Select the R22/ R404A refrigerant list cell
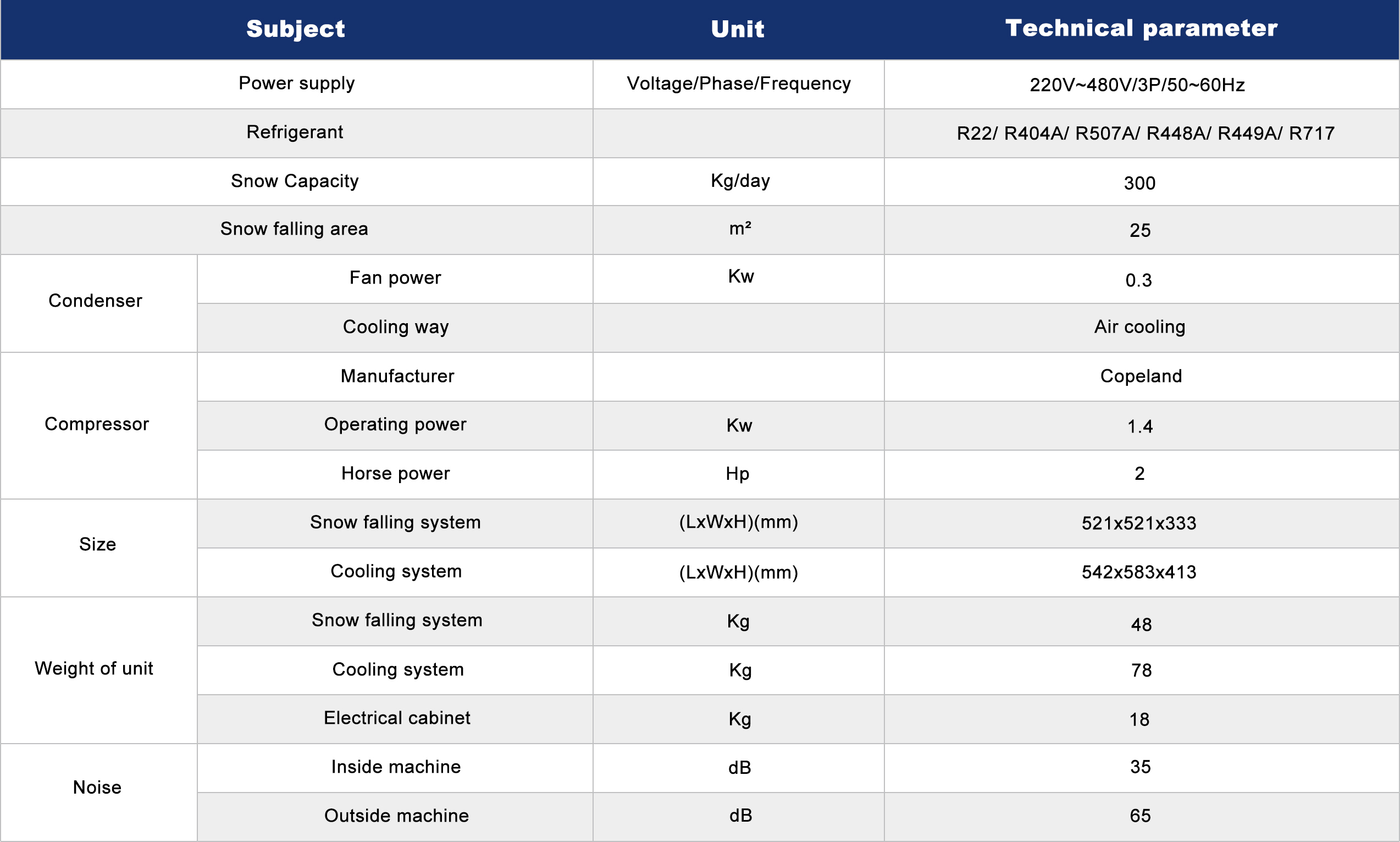The image size is (1400, 842). 1146,134
